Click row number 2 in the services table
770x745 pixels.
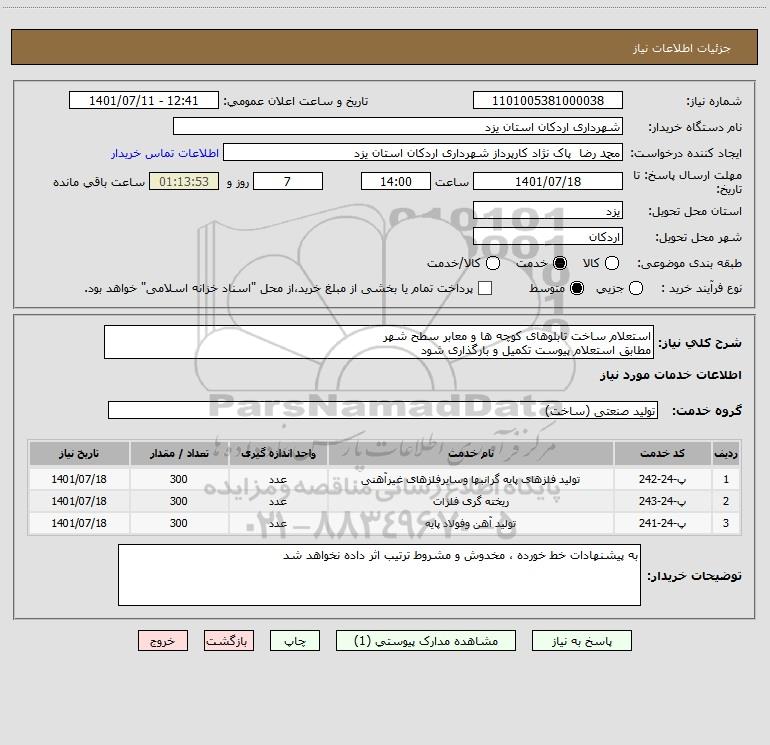(x=726, y=501)
